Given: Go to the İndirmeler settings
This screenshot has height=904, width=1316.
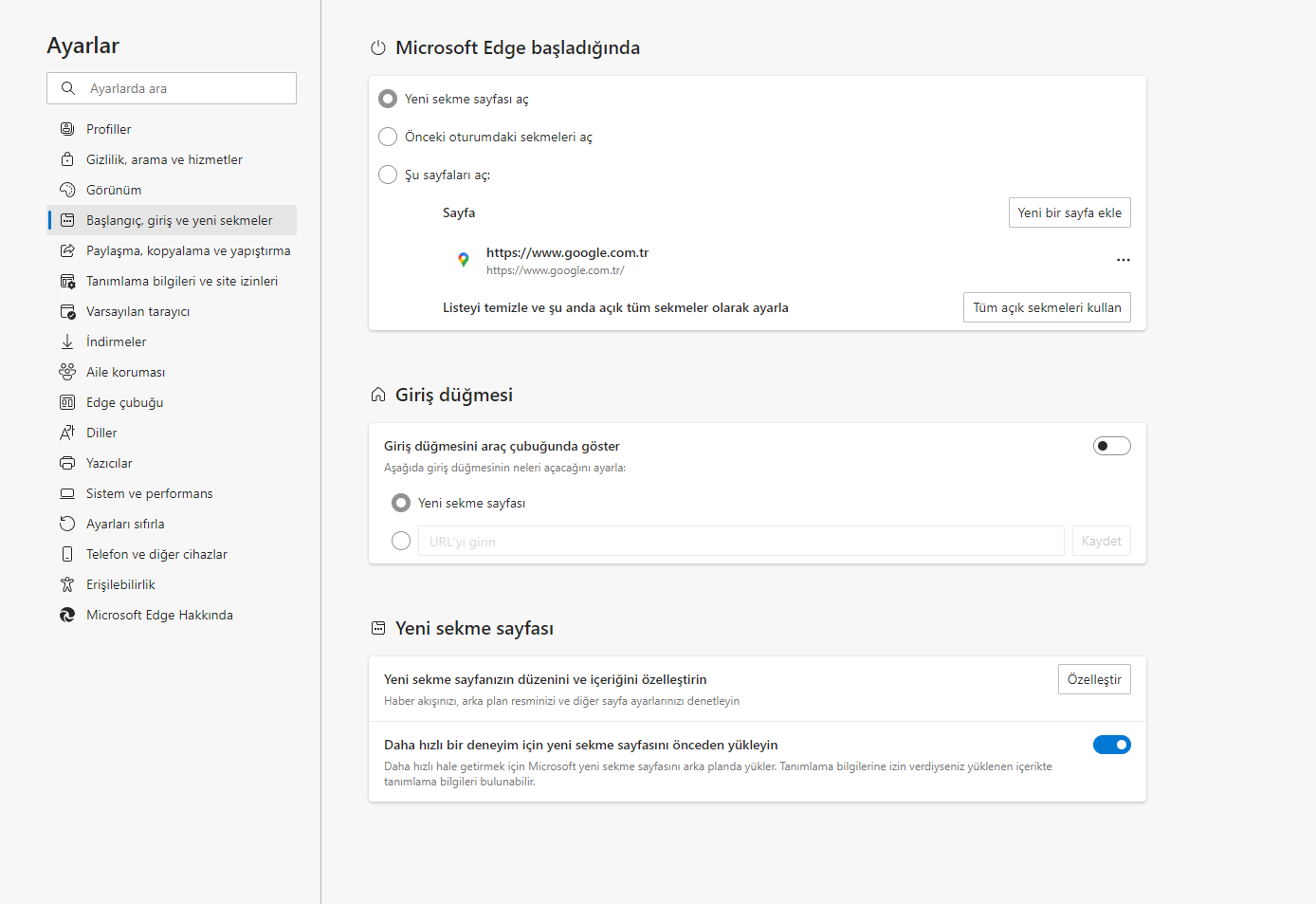Looking at the screenshot, I should [x=172, y=341].
